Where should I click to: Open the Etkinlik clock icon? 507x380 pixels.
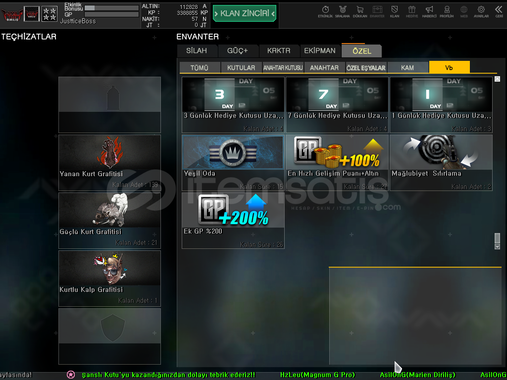click(325, 11)
